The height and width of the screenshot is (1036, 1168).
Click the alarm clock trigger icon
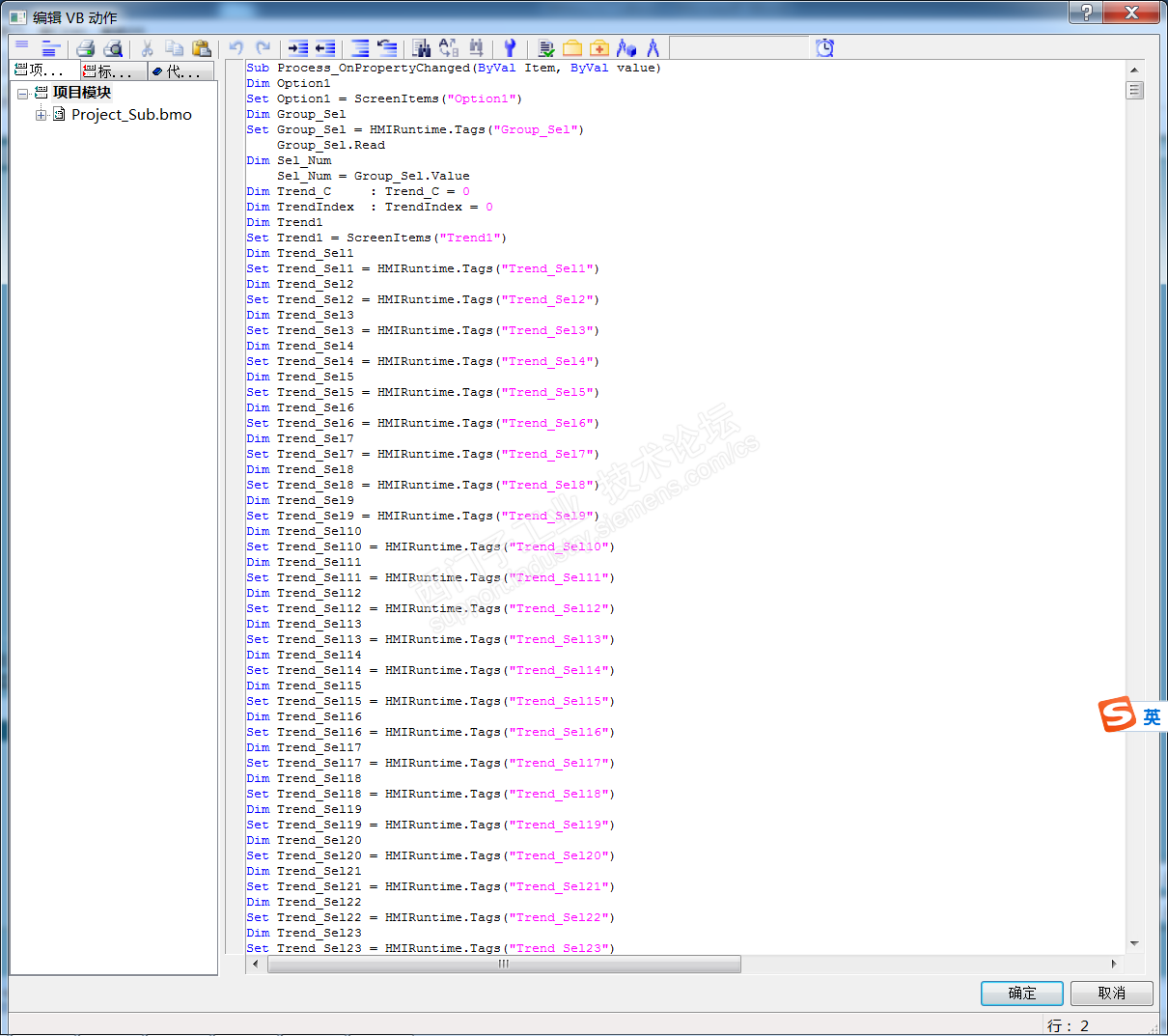point(824,47)
